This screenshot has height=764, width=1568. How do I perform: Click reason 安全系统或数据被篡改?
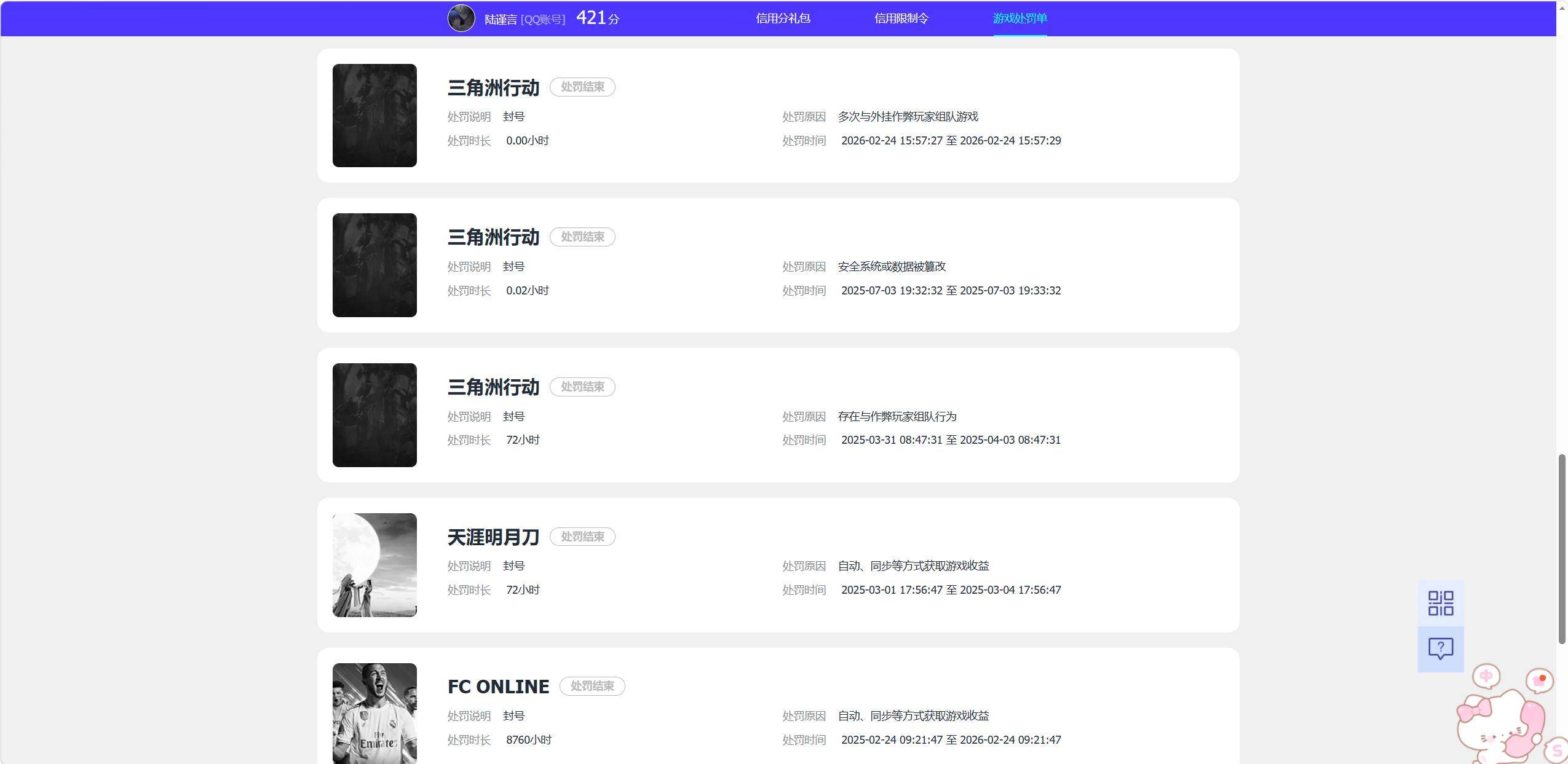coord(892,267)
